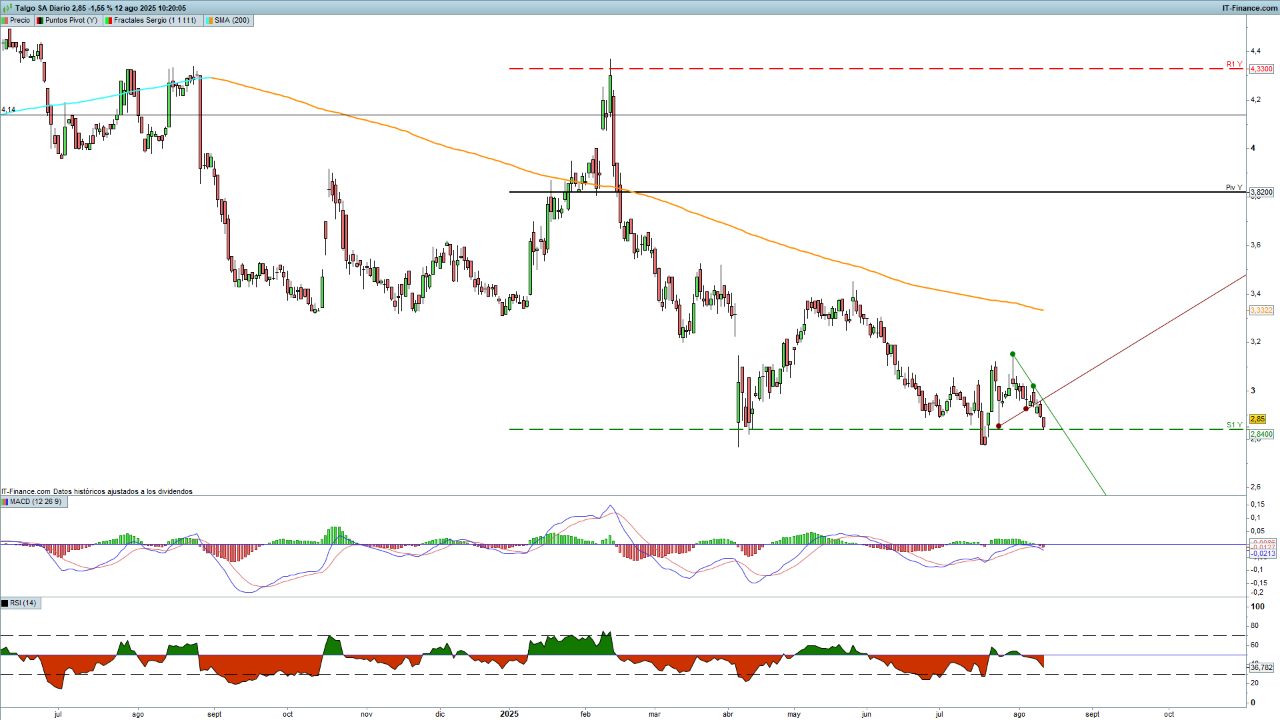Click the MACD indicator color icon
Image resolution: width=1280 pixels, height=720 pixels.
[4, 501]
